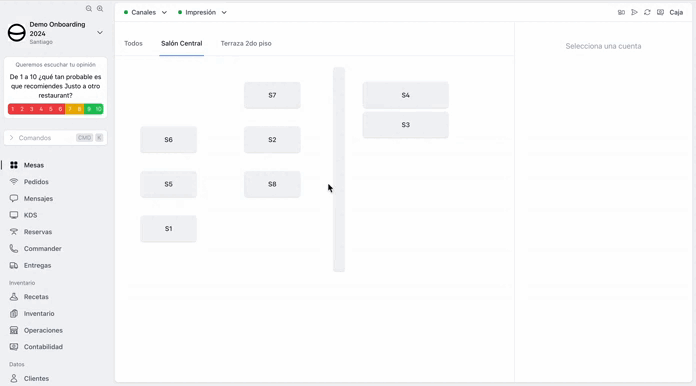The image size is (696, 386).
Task: Click the Demo Onboarding 2024 logo
Action: pyautogui.click(x=17, y=33)
